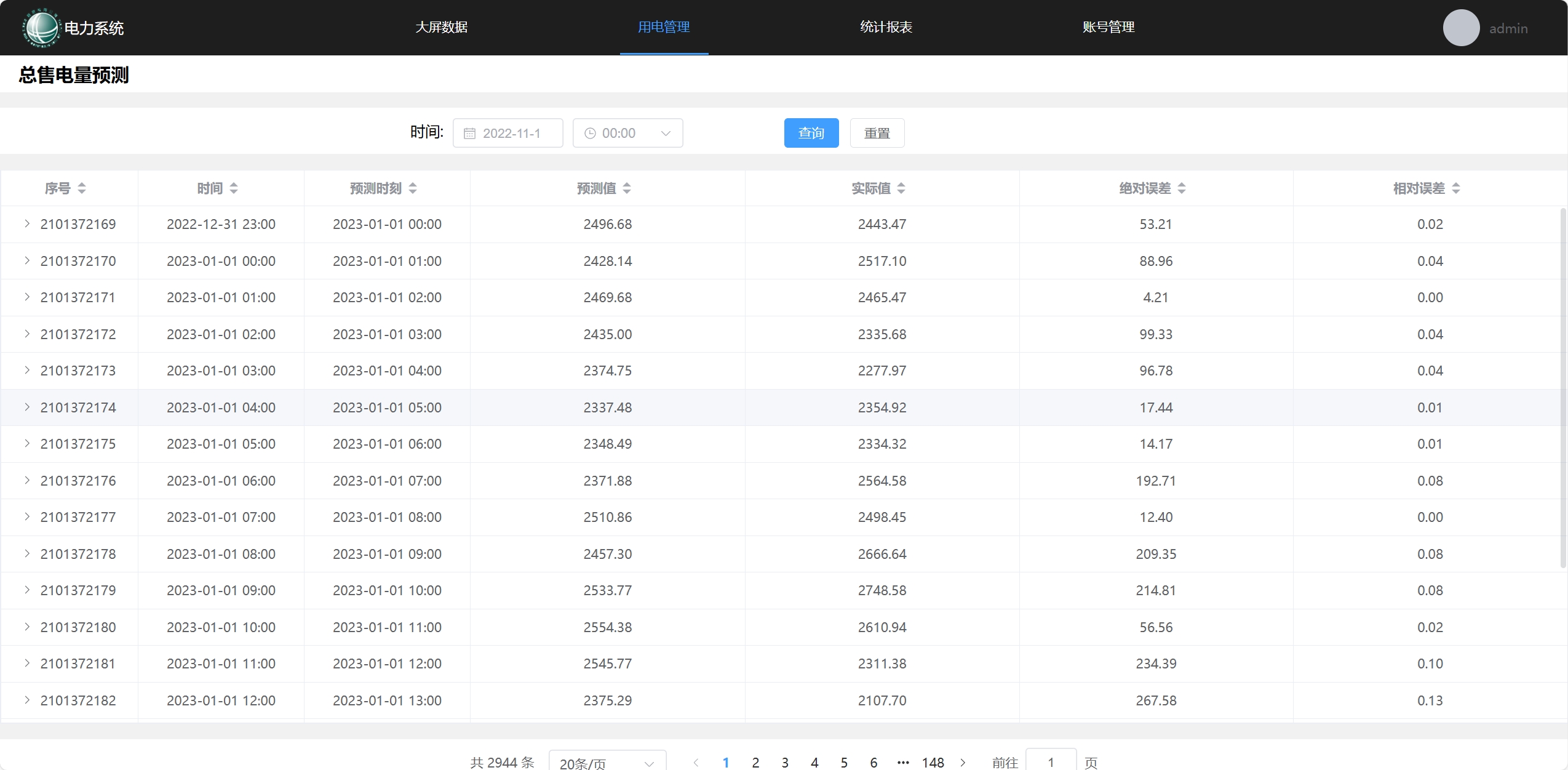1568x770 pixels.
Task: Click the 重置 button
Action: pos(877,133)
